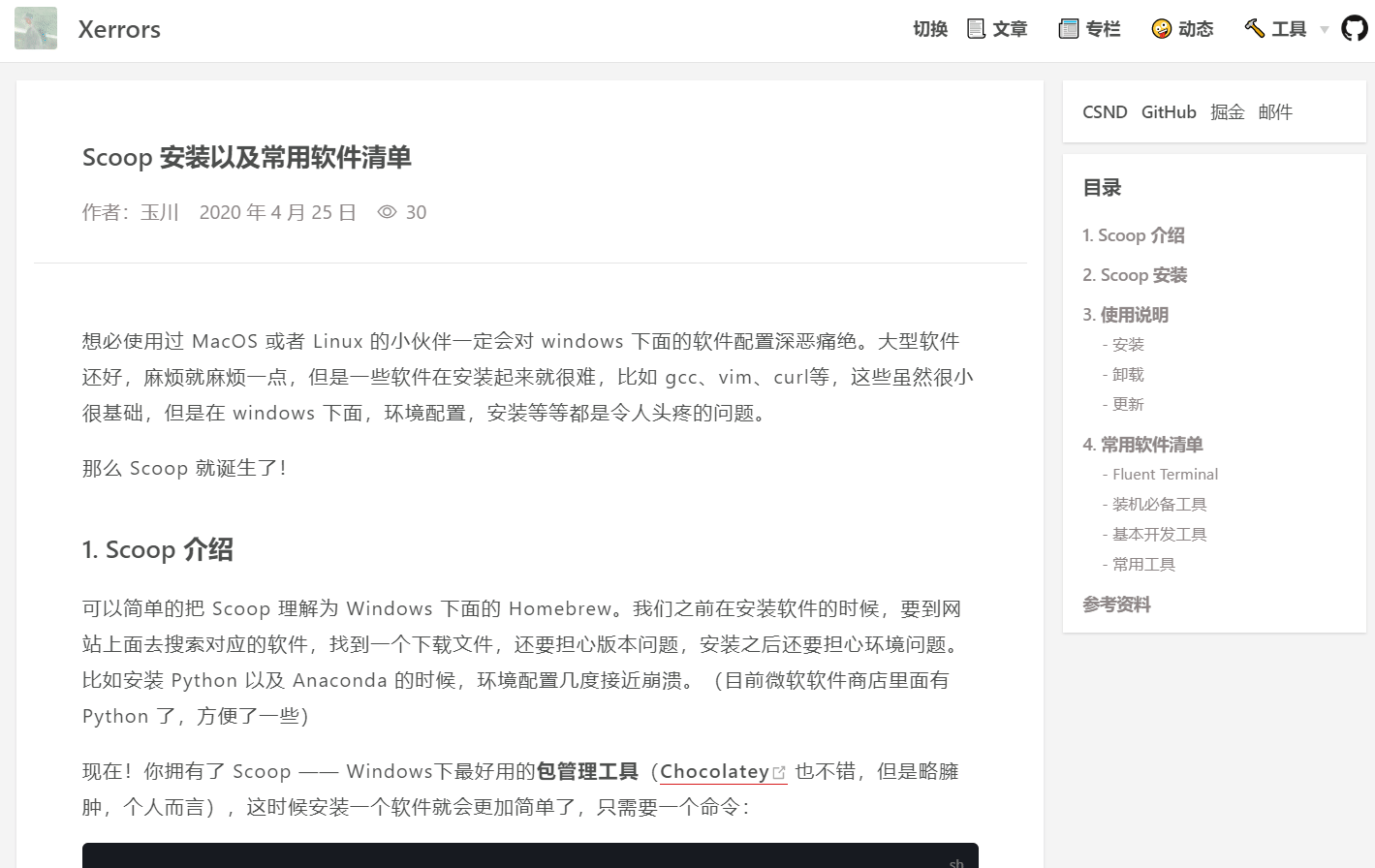Select CSND in the sidebar link bar
The image size is (1375, 868).
click(1104, 111)
